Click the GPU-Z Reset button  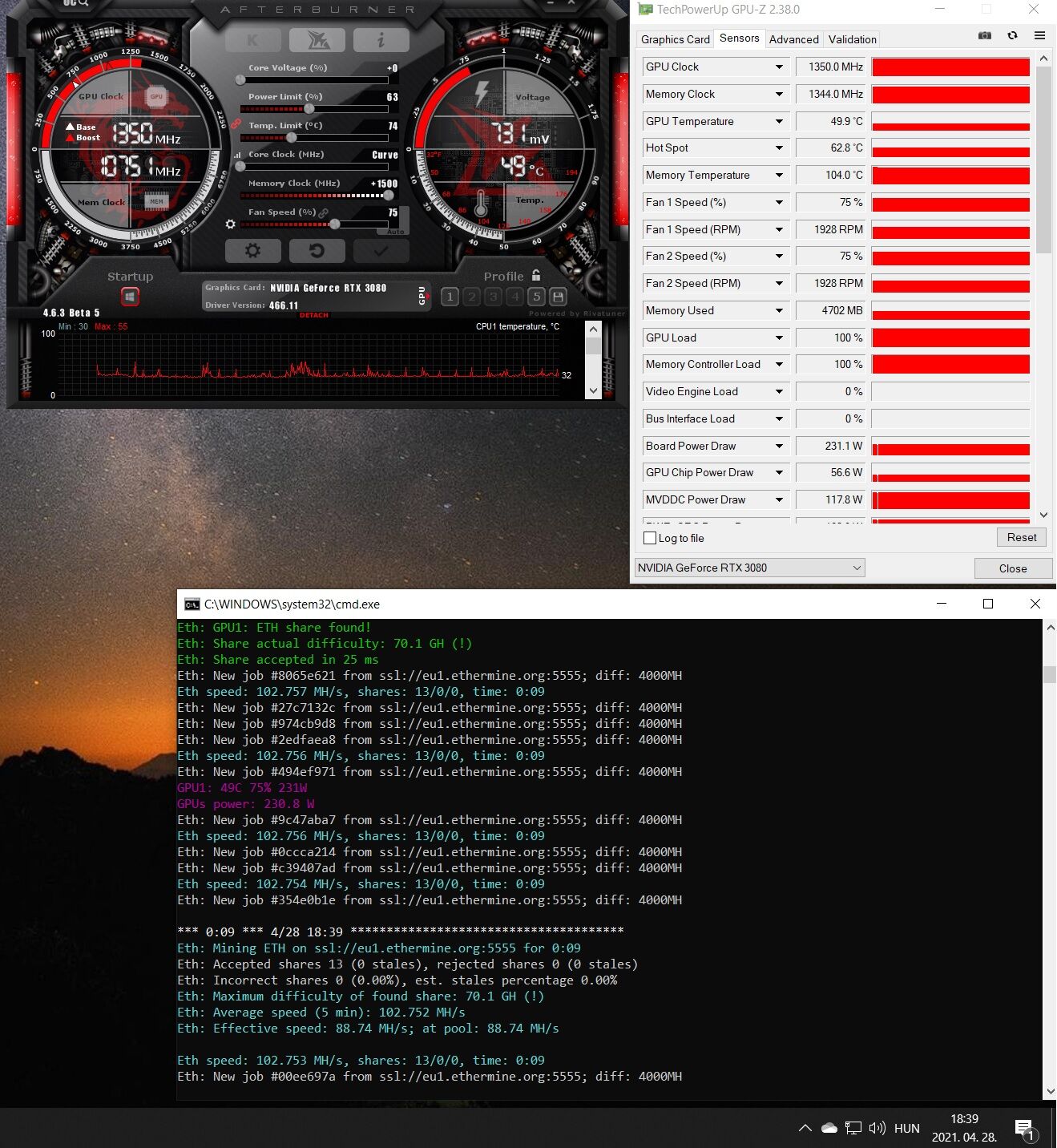point(1022,537)
